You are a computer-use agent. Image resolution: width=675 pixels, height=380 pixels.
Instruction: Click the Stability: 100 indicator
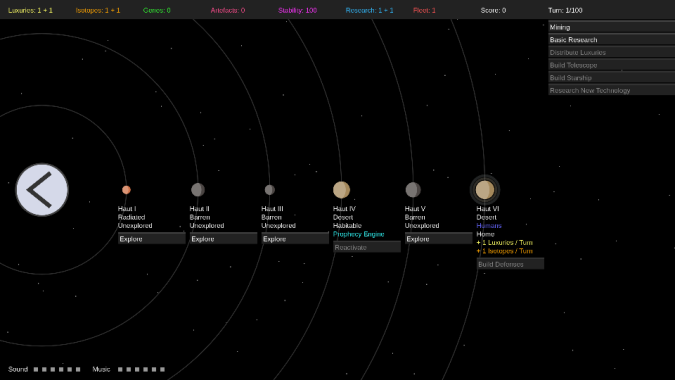point(297,10)
